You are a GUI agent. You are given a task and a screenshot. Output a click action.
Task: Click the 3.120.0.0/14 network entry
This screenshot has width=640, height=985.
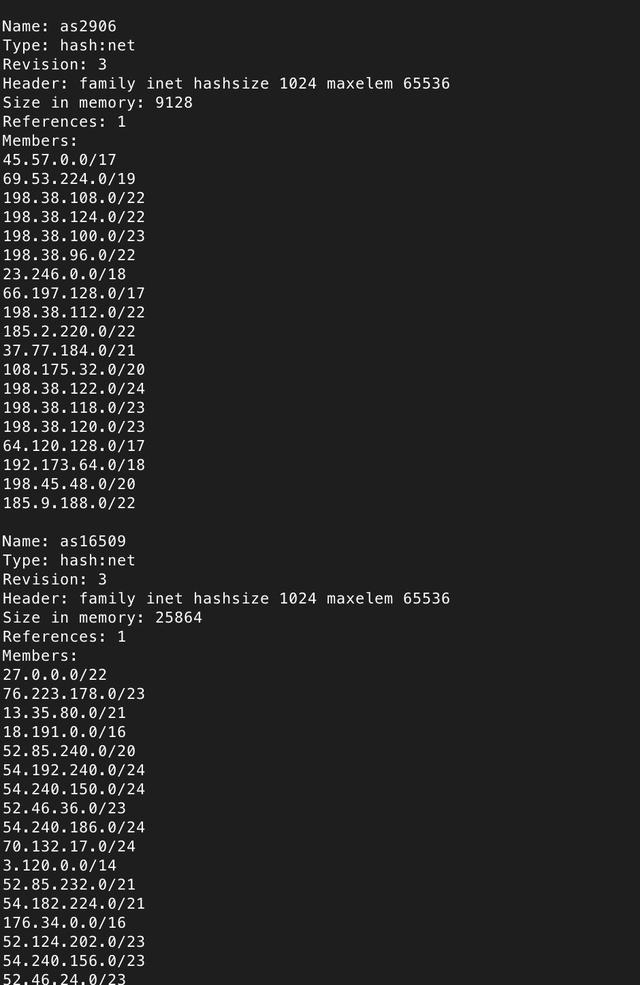[x=59, y=866]
